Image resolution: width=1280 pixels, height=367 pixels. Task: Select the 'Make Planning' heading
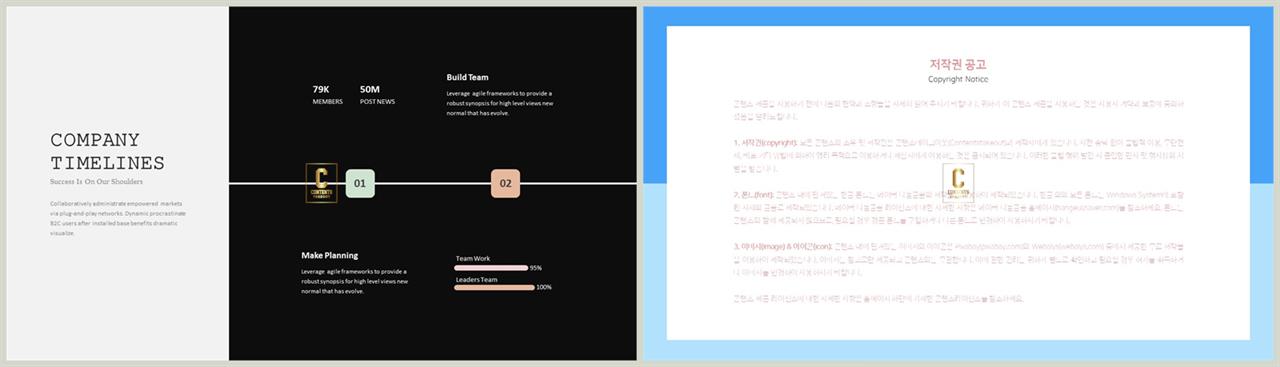pyautogui.click(x=329, y=255)
